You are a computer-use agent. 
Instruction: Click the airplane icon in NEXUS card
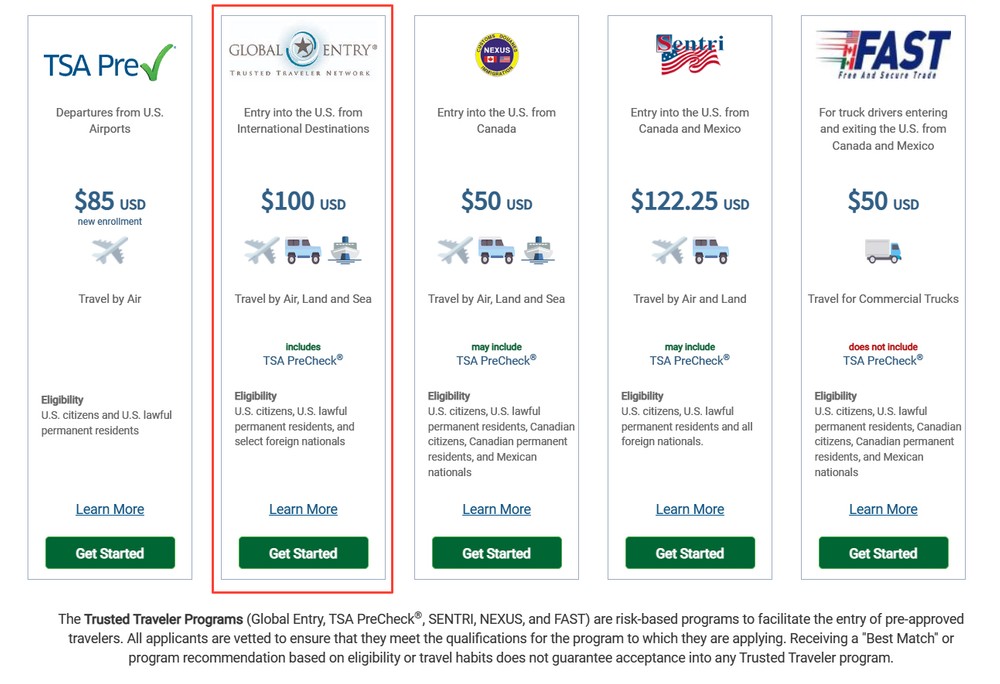click(455, 250)
